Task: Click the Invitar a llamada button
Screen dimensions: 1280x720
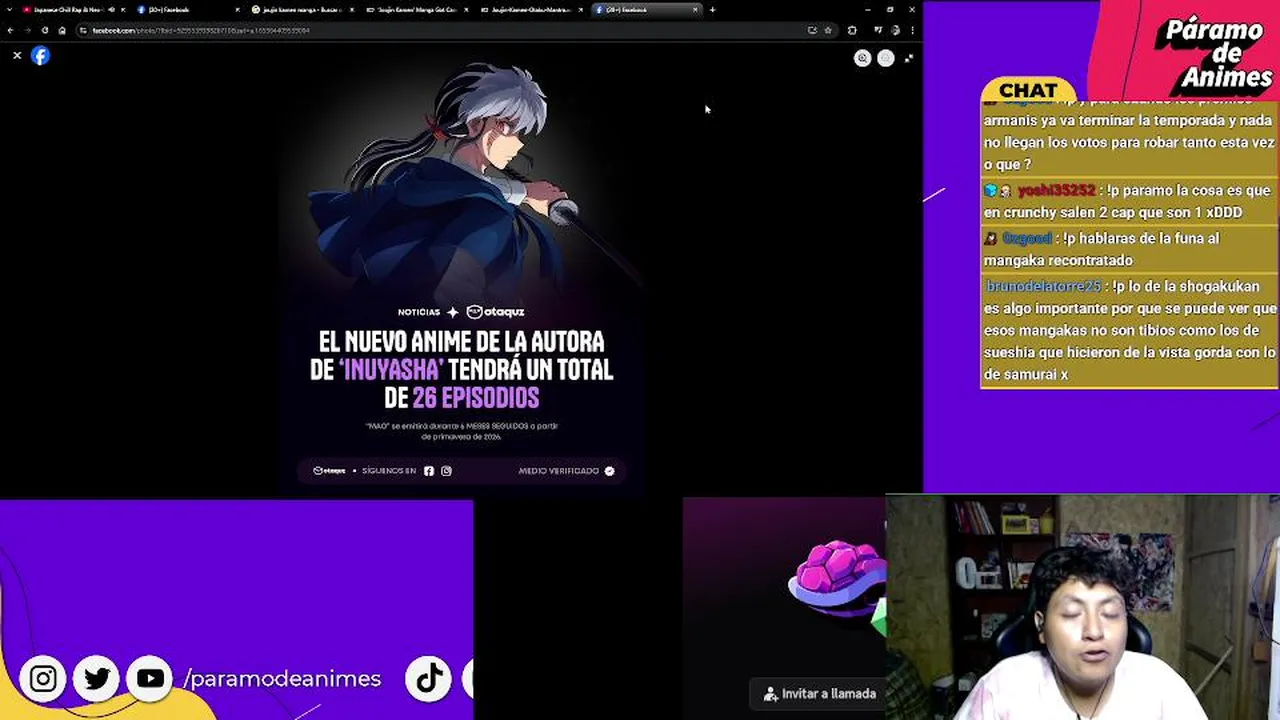Action: click(819, 693)
